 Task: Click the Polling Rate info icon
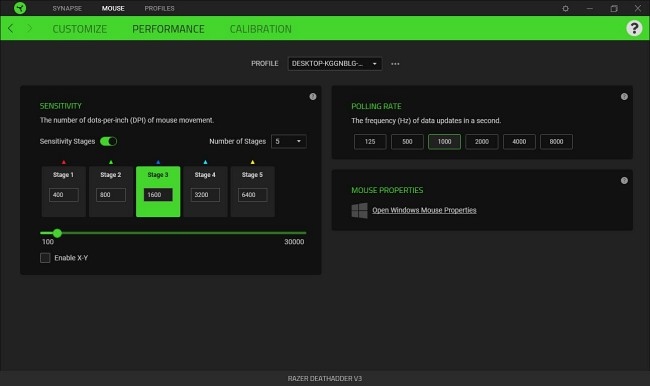coord(624,97)
